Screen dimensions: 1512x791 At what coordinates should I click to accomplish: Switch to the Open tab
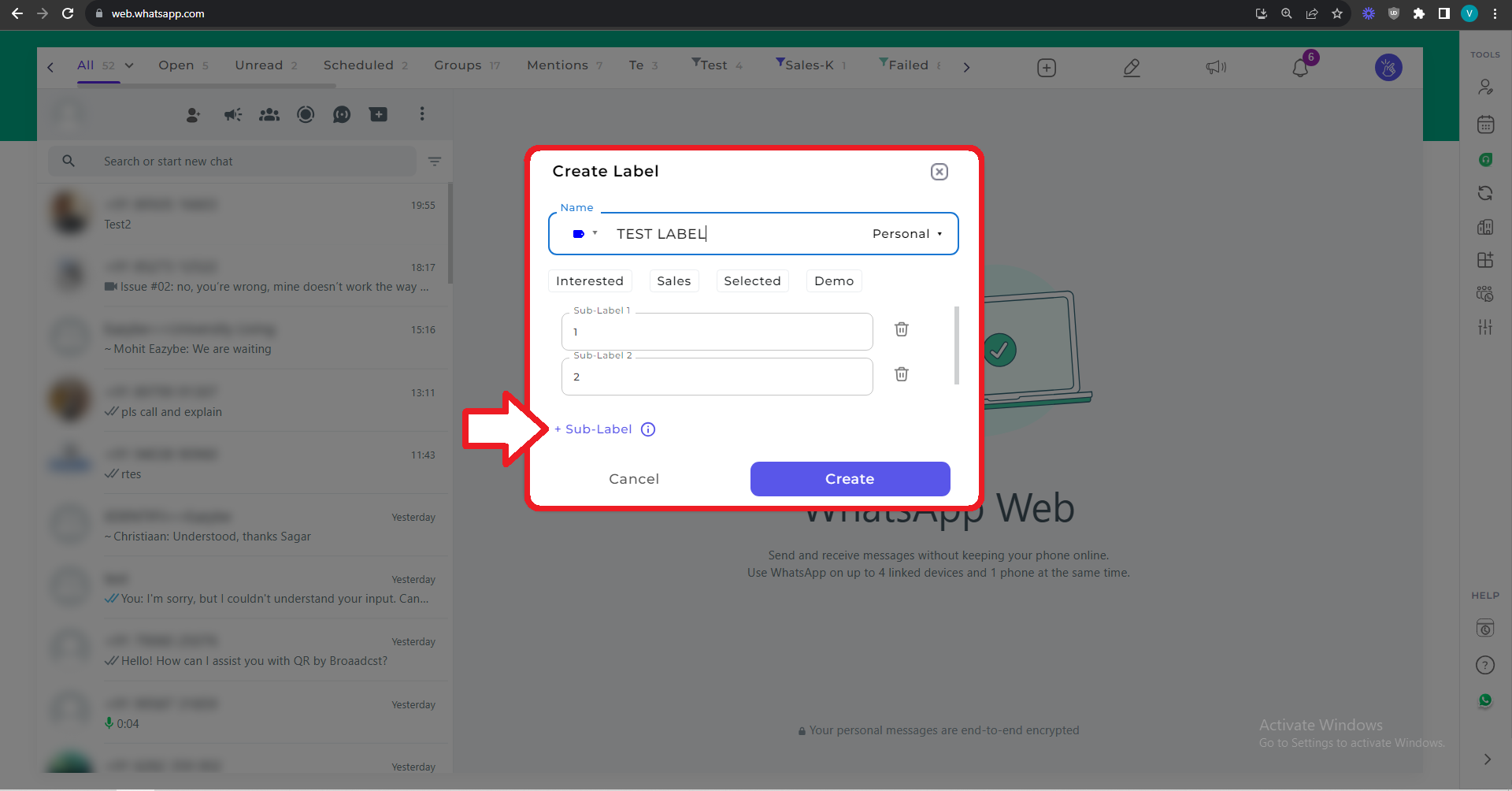click(x=183, y=65)
